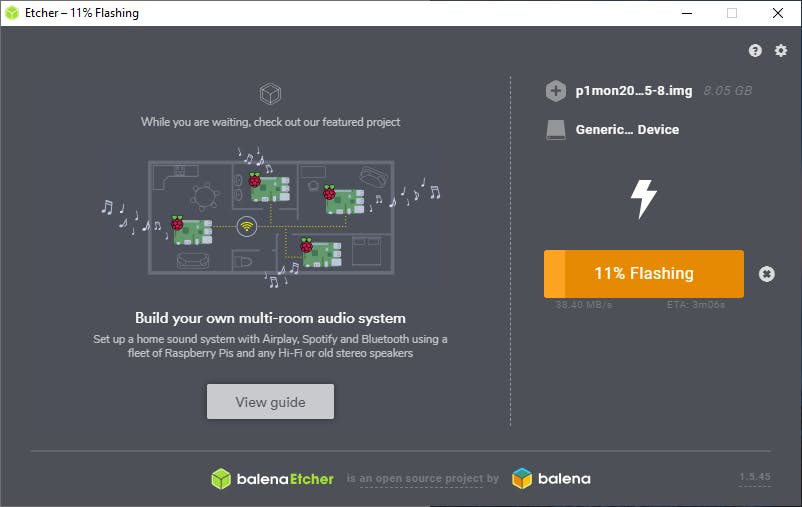
Task: Click the multi-room audio floor plan illustration
Action: (x=271, y=217)
